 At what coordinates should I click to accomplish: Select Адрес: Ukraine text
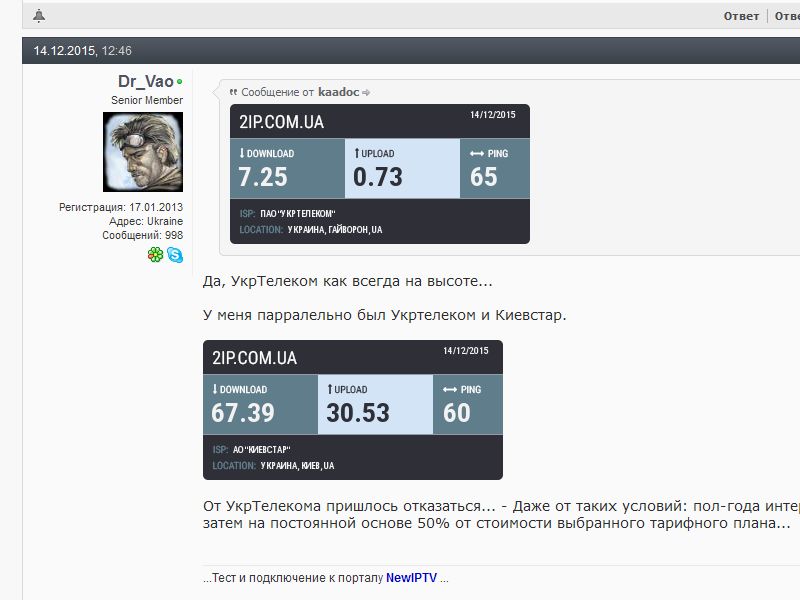[x=146, y=221]
